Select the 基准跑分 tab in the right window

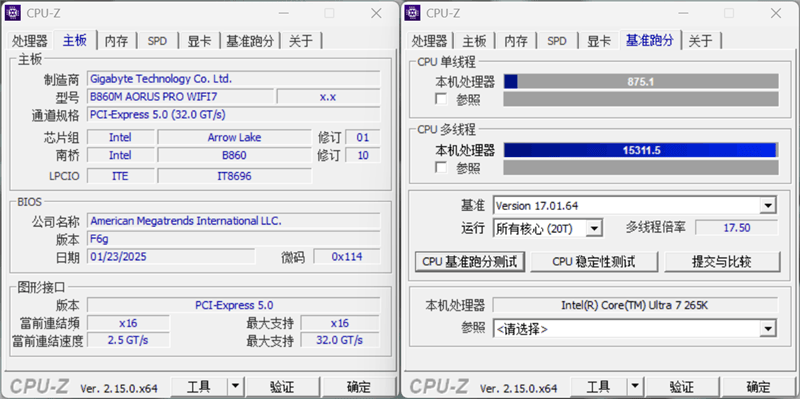point(650,40)
